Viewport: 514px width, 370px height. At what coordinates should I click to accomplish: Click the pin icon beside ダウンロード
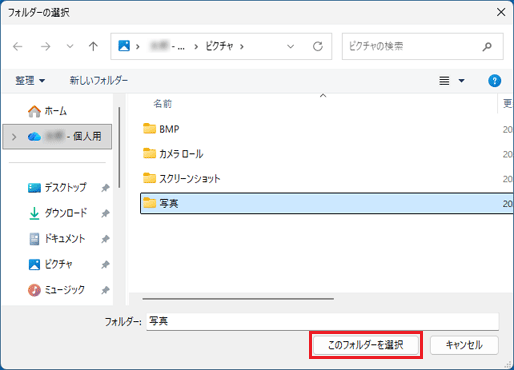[105, 213]
